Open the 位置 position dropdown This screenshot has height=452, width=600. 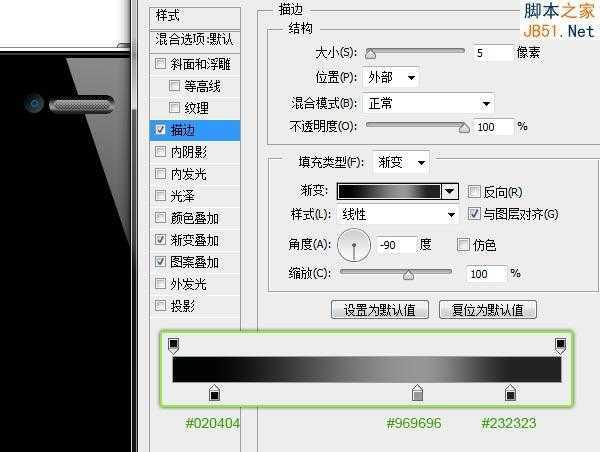[x=391, y=78]
